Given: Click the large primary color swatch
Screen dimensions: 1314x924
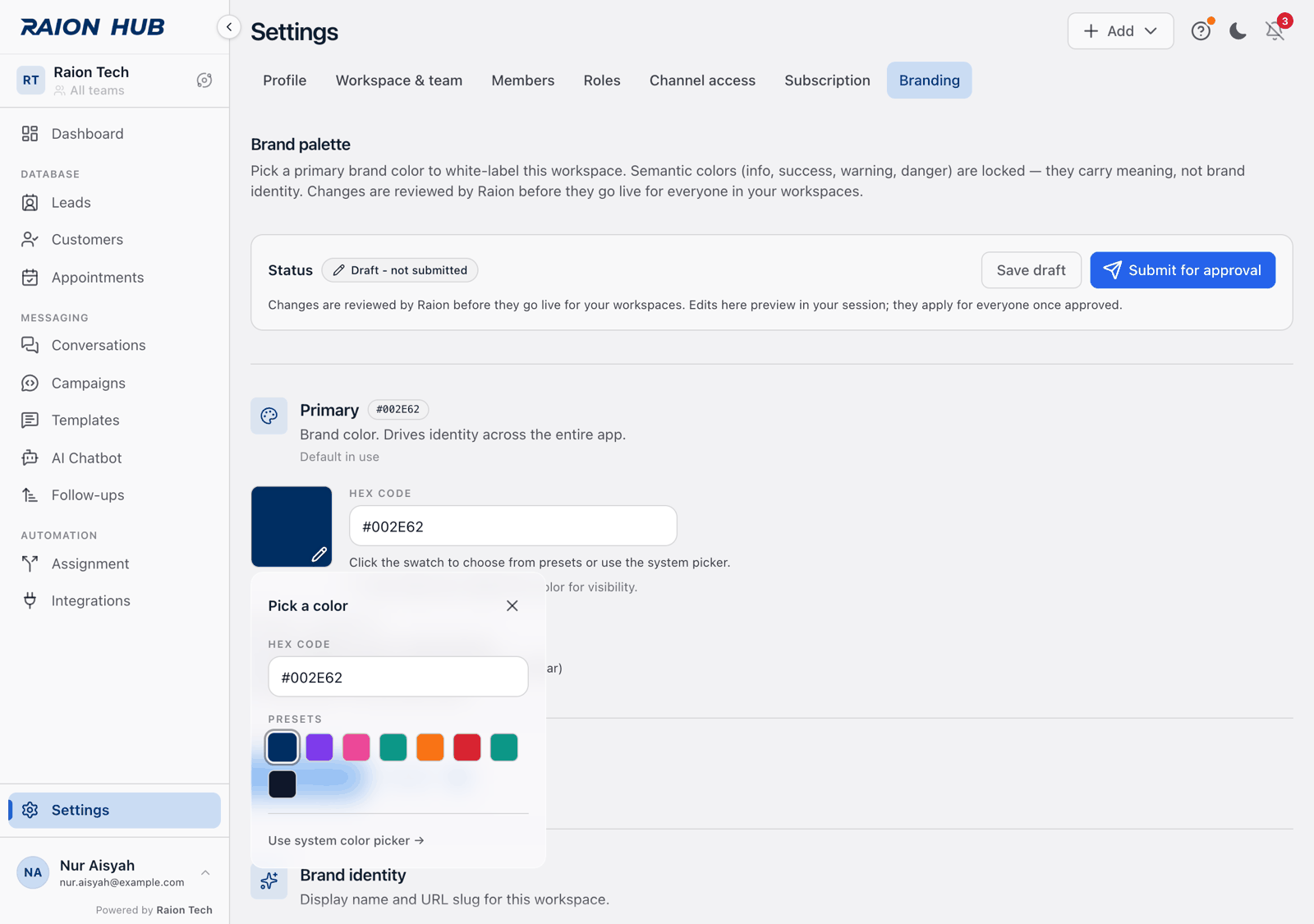Looking at the screenshot, I should (292, 526).
